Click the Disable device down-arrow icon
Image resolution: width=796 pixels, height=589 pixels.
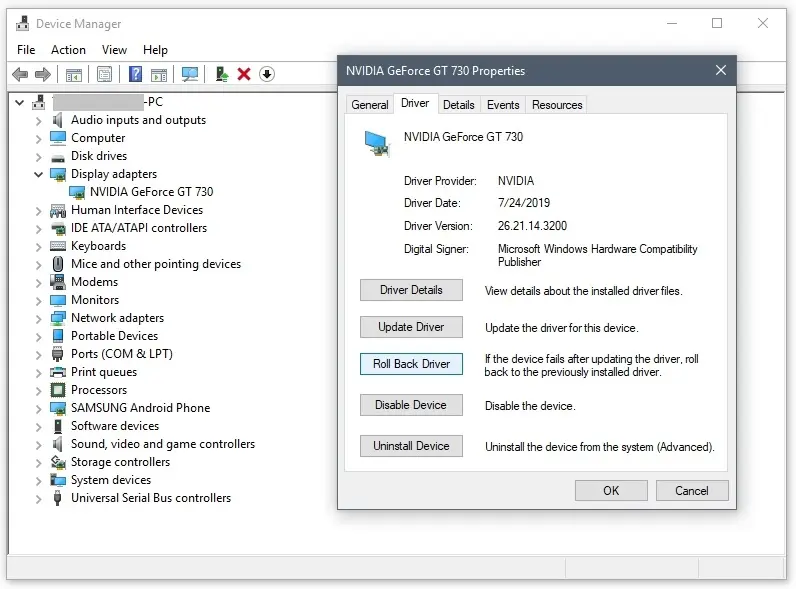coord(267,74)
